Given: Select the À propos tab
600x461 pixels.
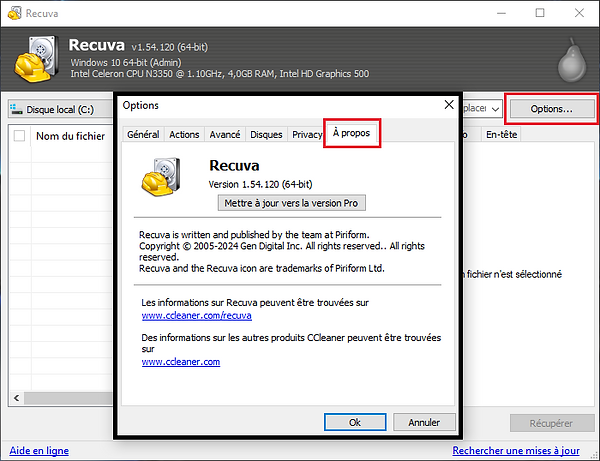Looking at the screenshot, I should [x=351, y=133].
